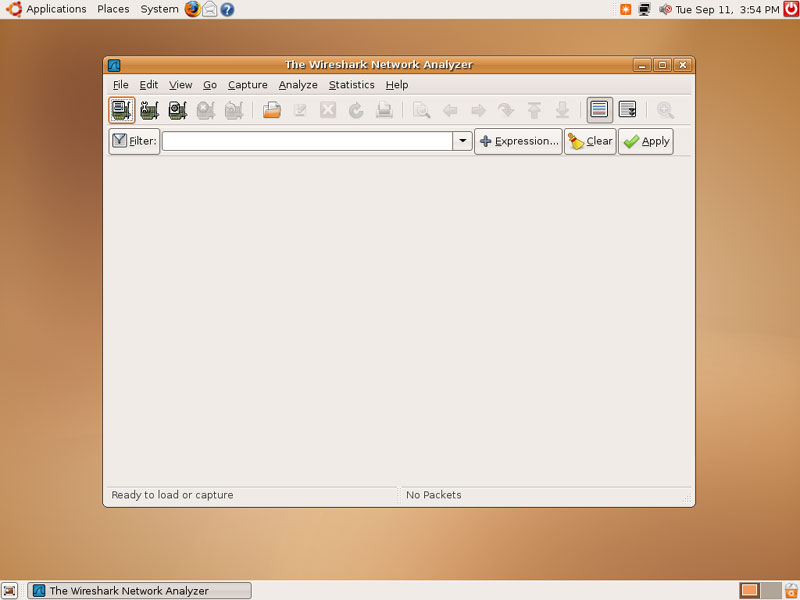Open the Help menu in Wireshark
The width and height of the screenshot is (800, 600).
click(396, 85)
